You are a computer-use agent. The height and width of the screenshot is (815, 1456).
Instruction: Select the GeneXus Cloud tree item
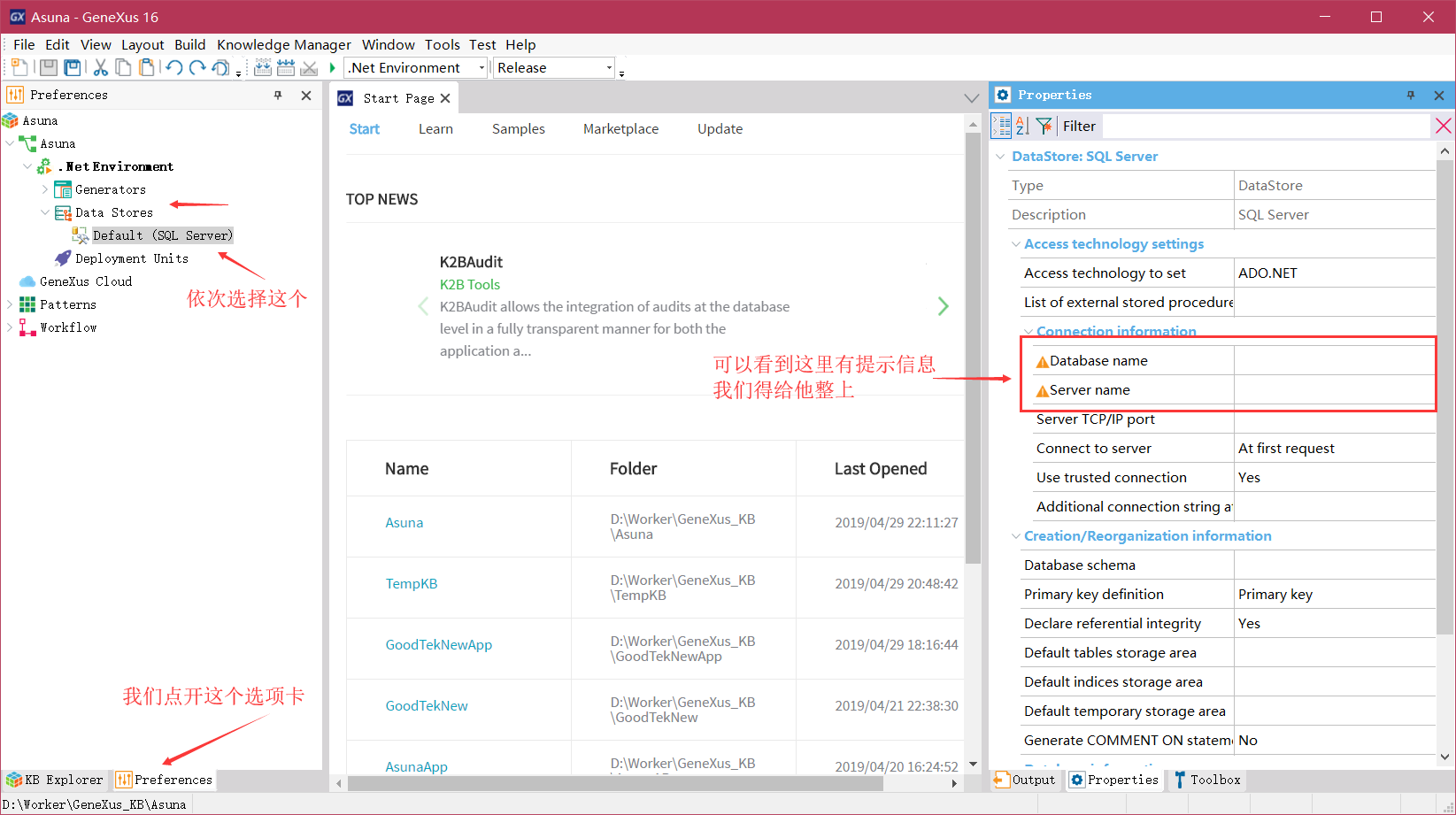coord(86,281)
